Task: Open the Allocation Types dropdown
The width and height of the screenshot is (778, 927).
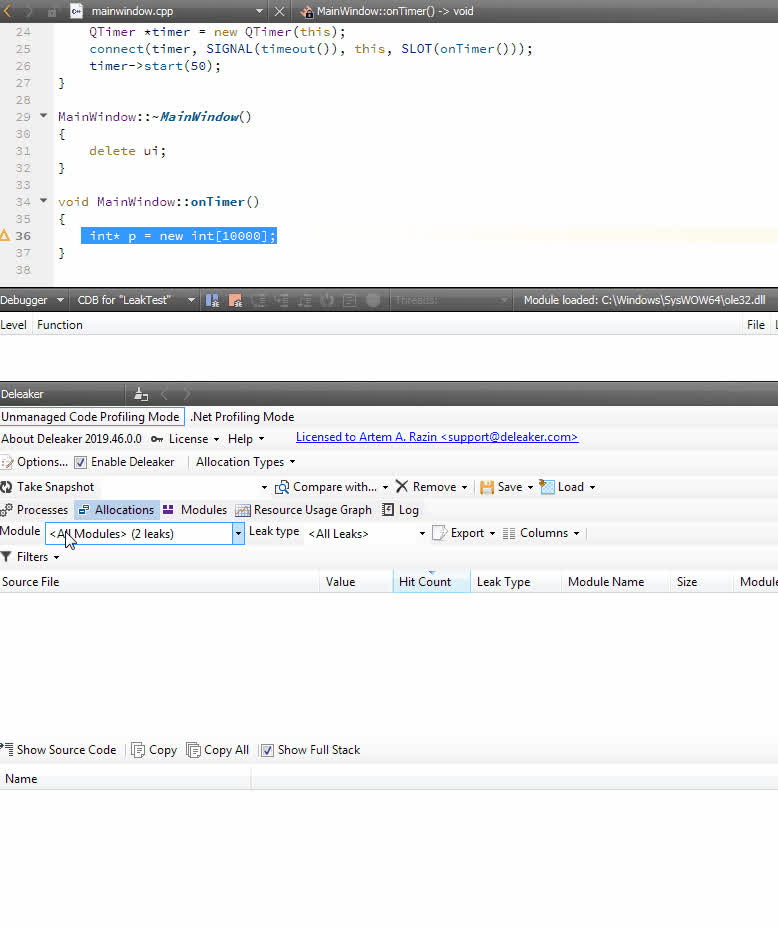Action: [245, 462]
